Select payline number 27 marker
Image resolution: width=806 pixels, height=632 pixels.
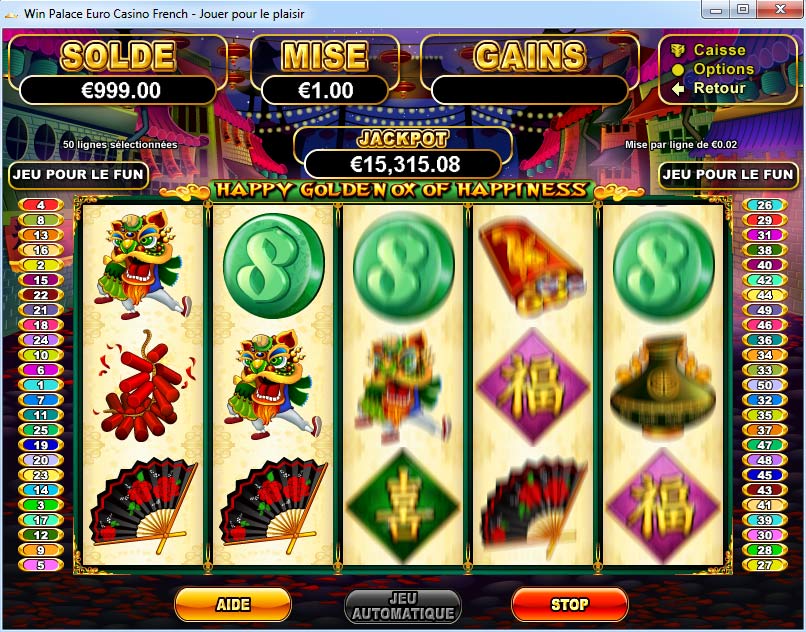(x=765, y=565)
